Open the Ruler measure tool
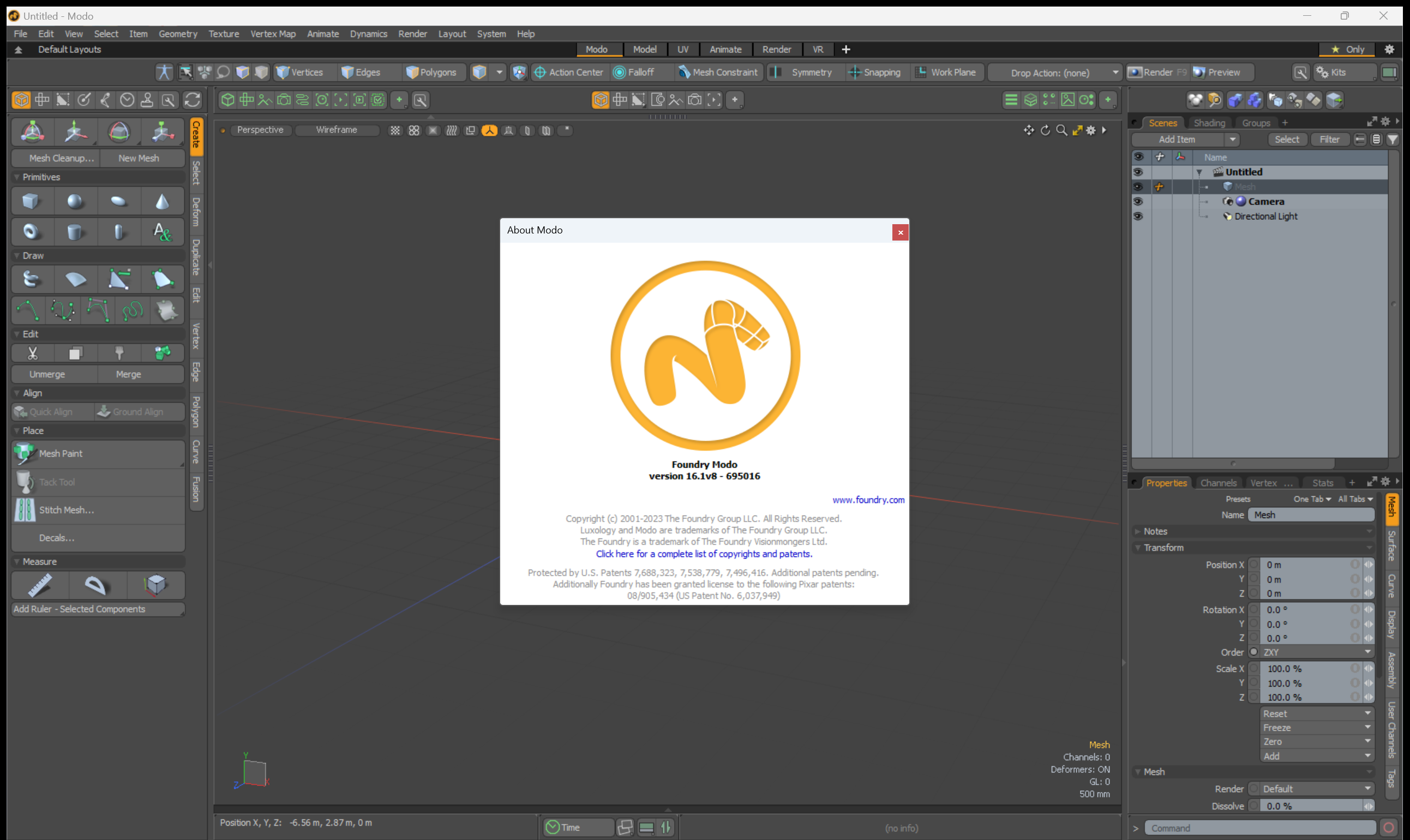1410x840 pixels. [x=40, y=585]
